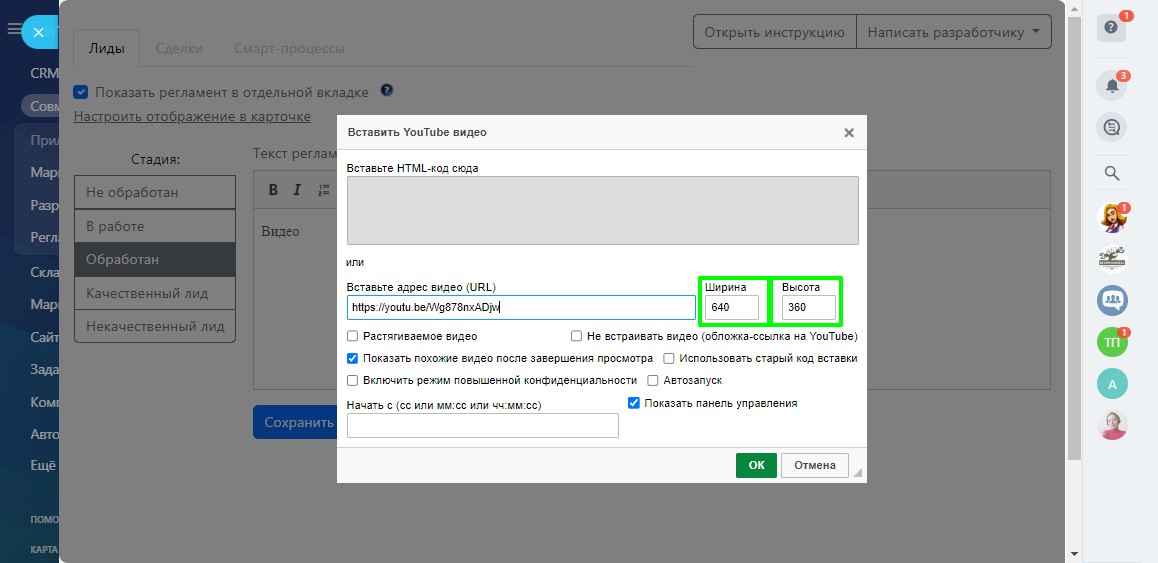Open the chat feed bubble icon

pyautogui.click(x=1111, y=127)
